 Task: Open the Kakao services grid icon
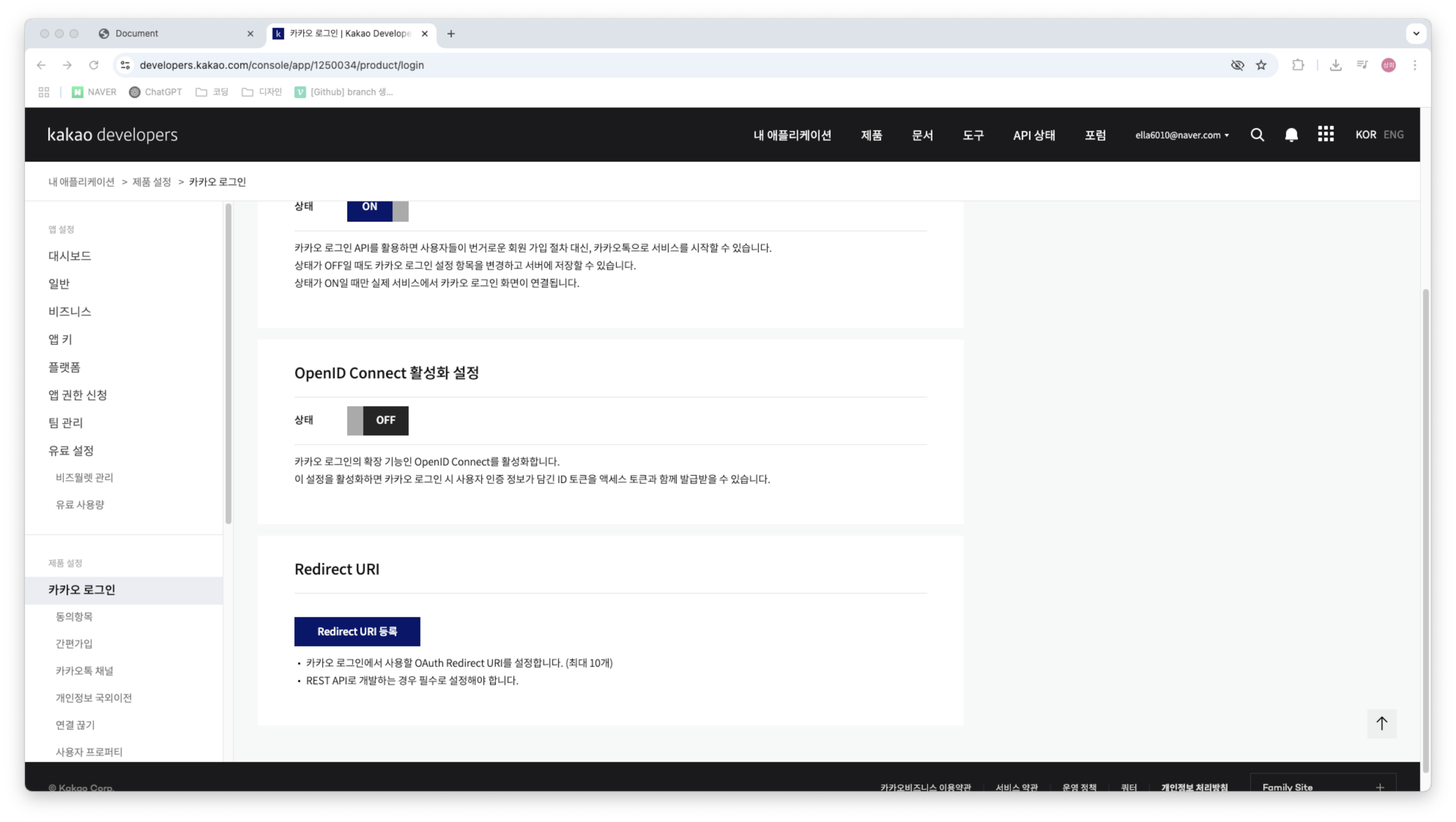pyautogui.click(x=1325, y=134)
